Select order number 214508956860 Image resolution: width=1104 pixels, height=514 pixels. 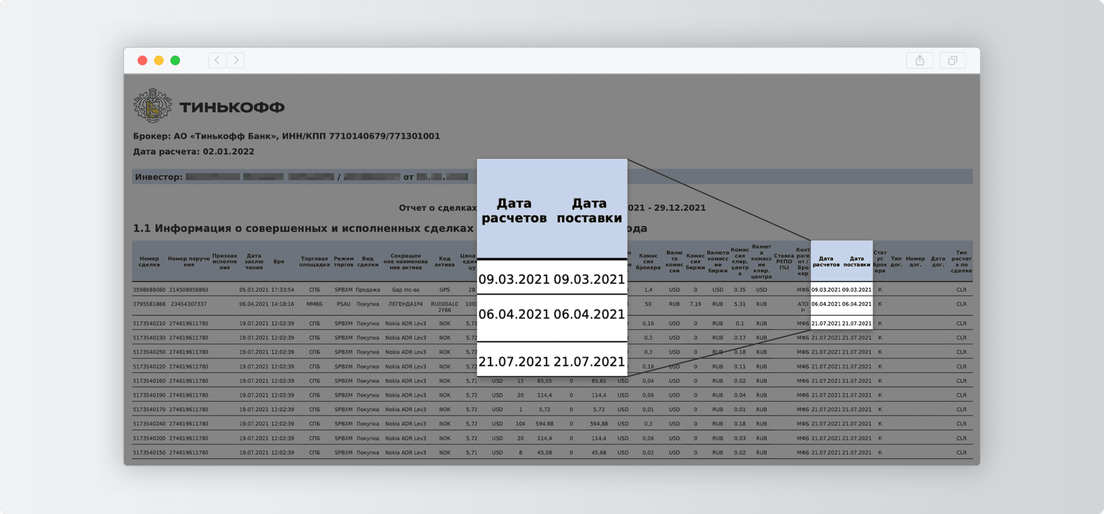[189, 289]
